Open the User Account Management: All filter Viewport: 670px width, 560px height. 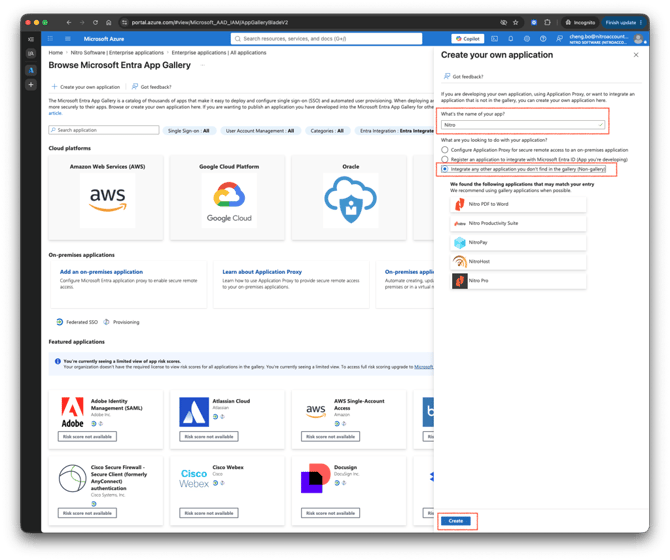pos(260,131)
